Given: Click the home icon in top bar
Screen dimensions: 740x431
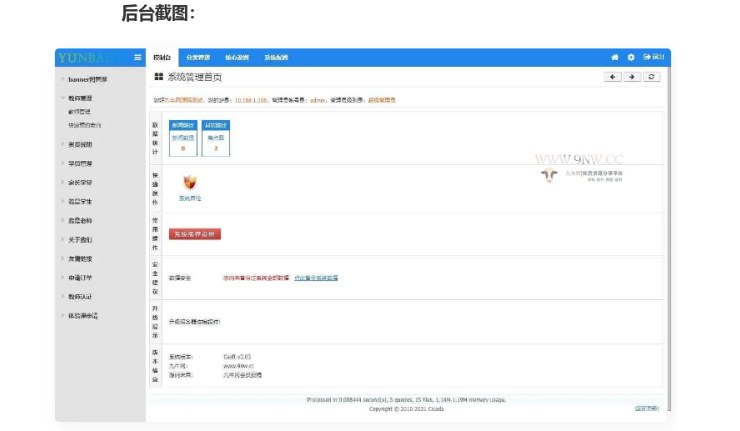Looking at the screenshot, I should pos(615,58).
